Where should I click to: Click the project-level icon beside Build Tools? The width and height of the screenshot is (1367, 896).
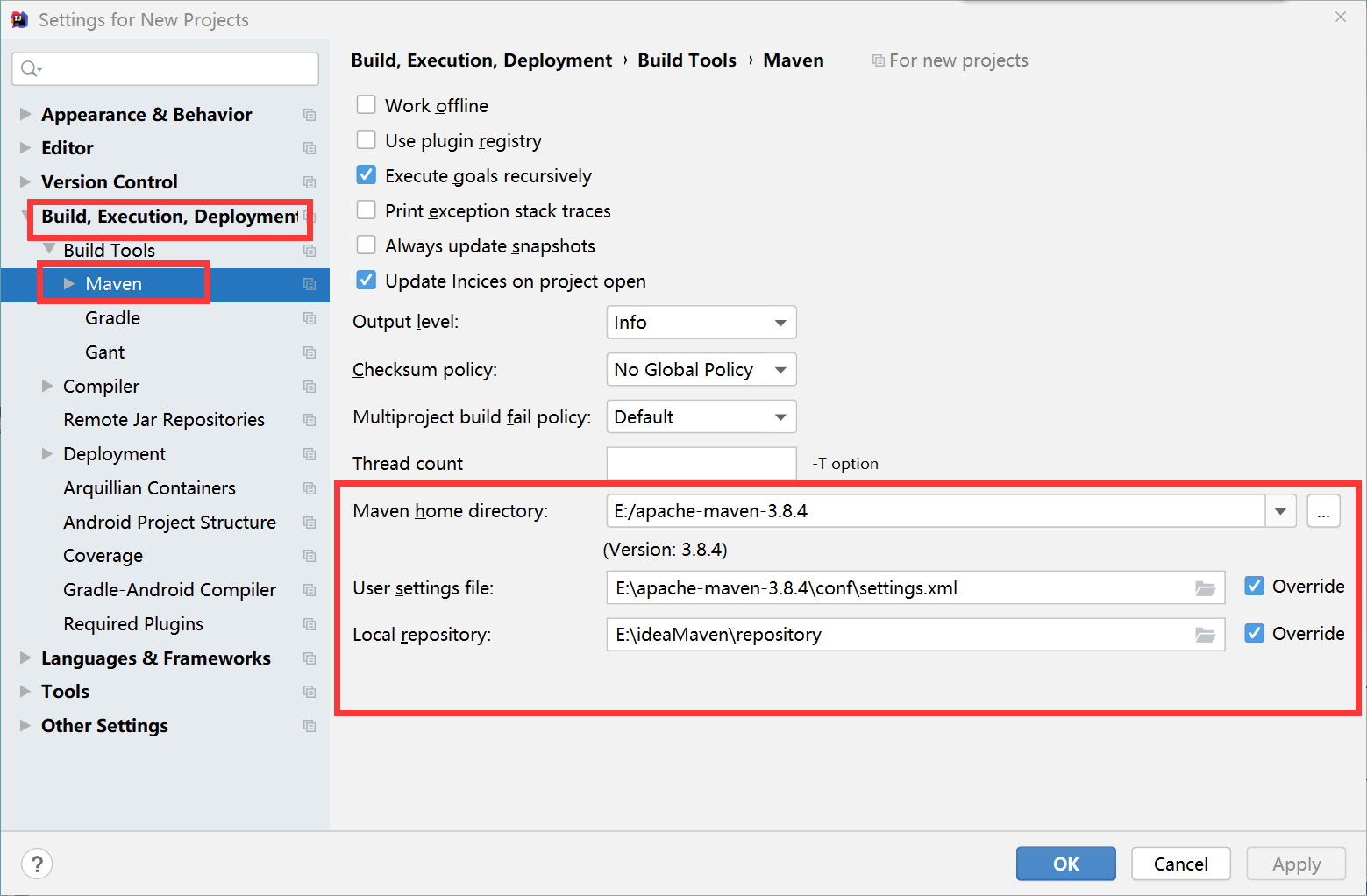click(x=310, y=251)
